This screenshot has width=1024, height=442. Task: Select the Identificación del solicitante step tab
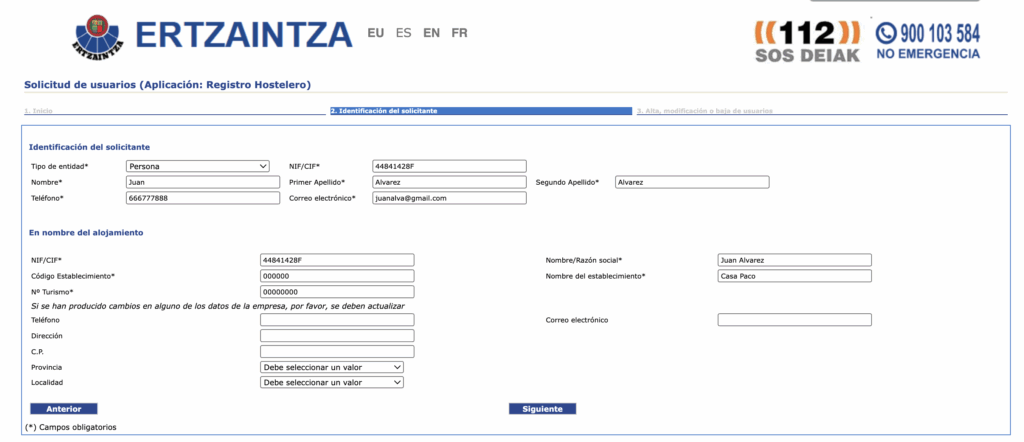(x=383, y=111)
